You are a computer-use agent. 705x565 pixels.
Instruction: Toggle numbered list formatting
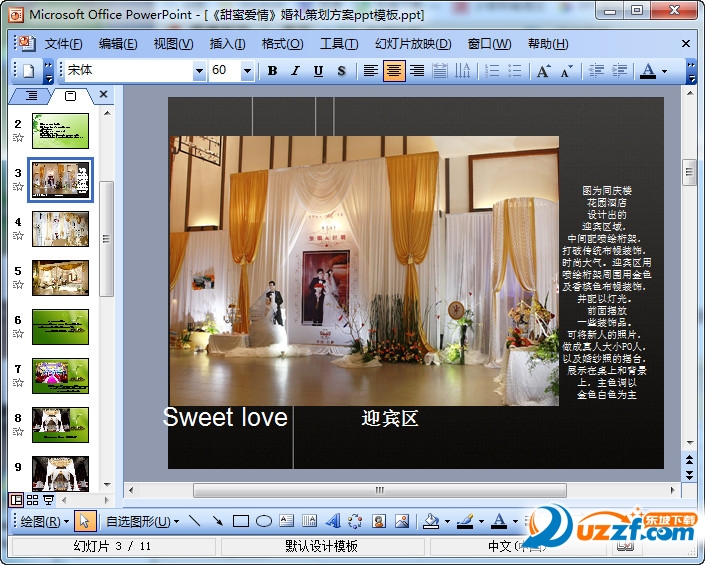(x=492, y=71)
